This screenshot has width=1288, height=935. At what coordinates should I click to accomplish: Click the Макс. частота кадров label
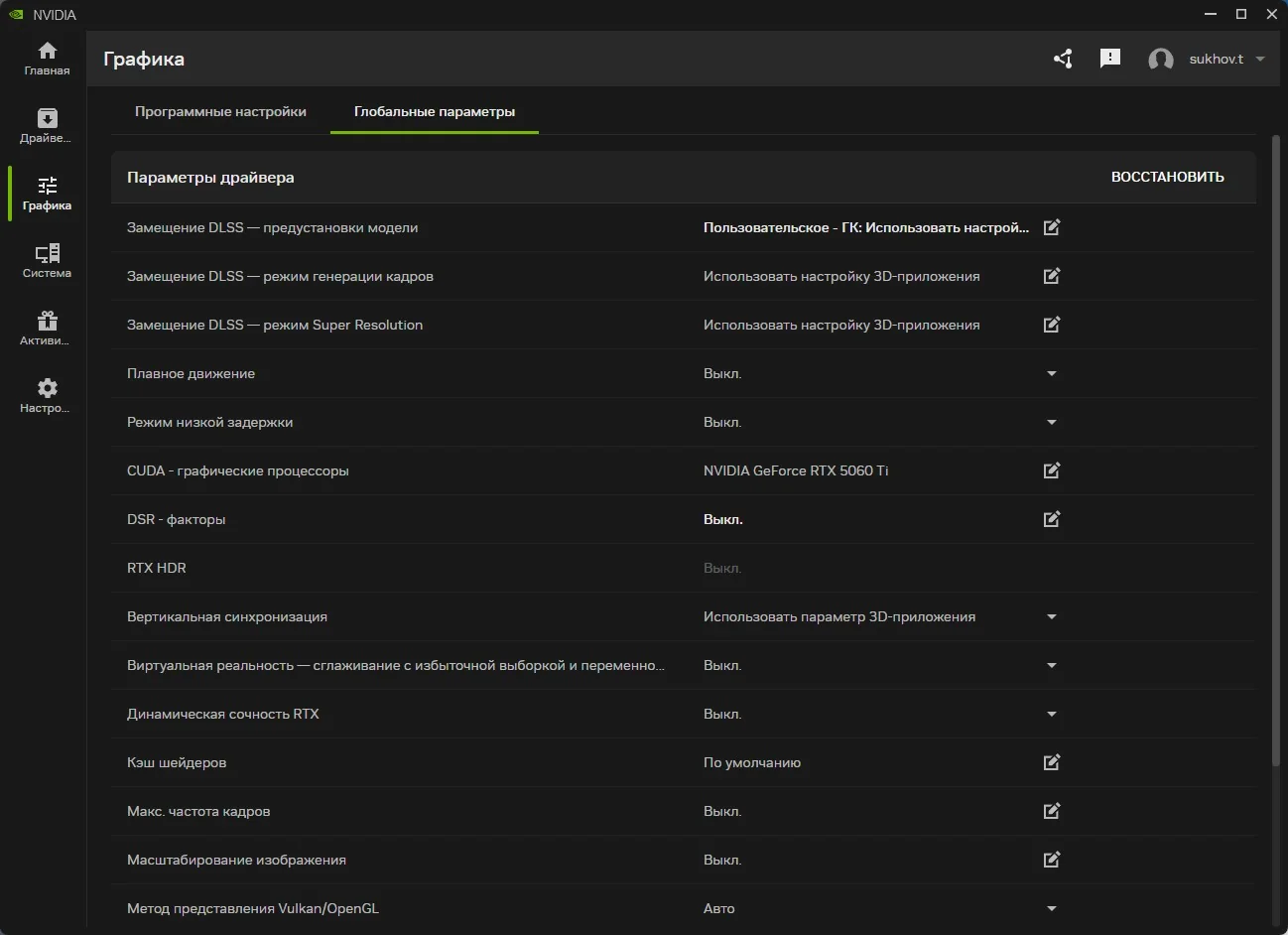point(198,811)
